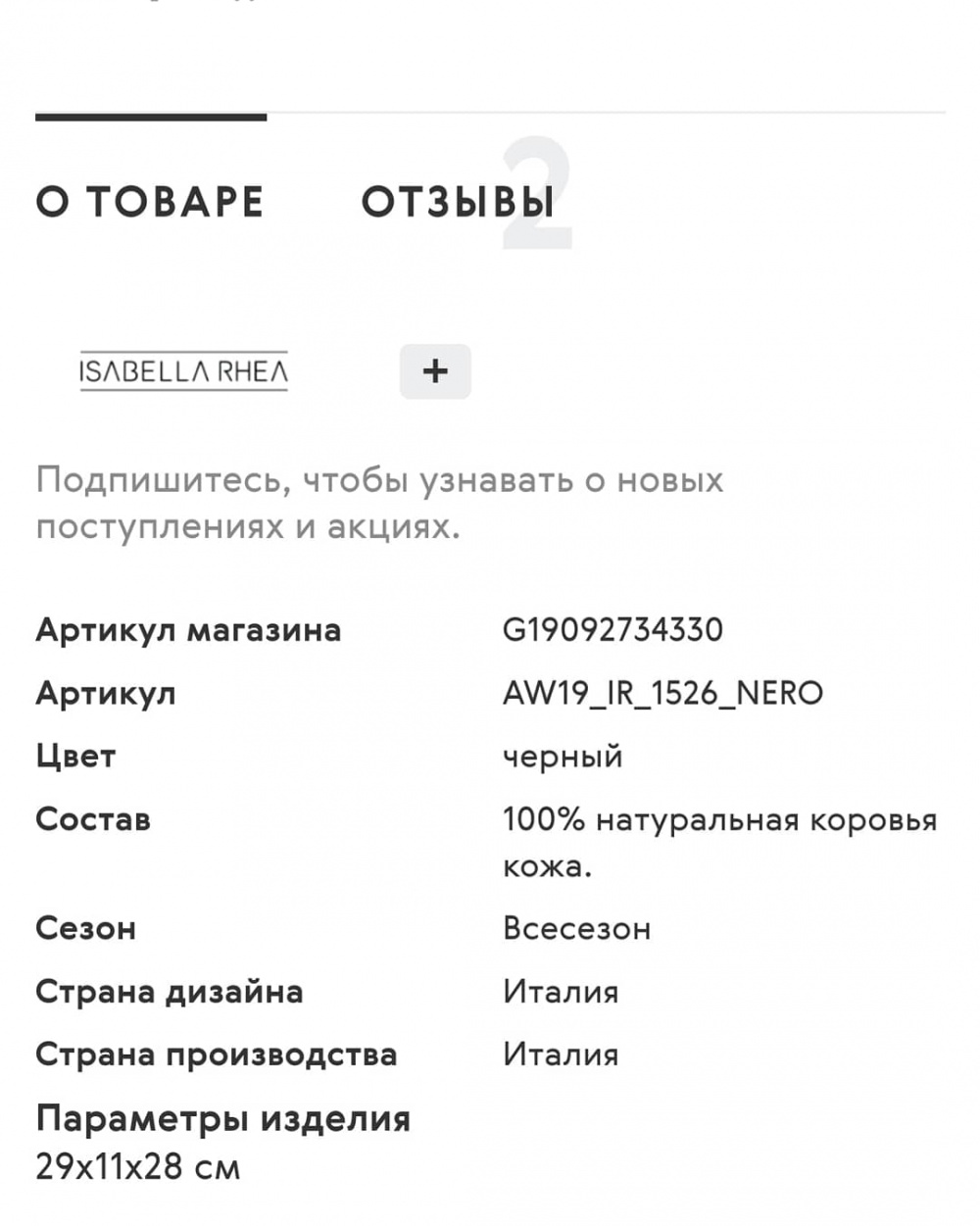Image resolution: width=980 pixels, height=1226 pixels.
Task: Open the Isabella Rhea brand logo
Action: [x=183, y=371]
